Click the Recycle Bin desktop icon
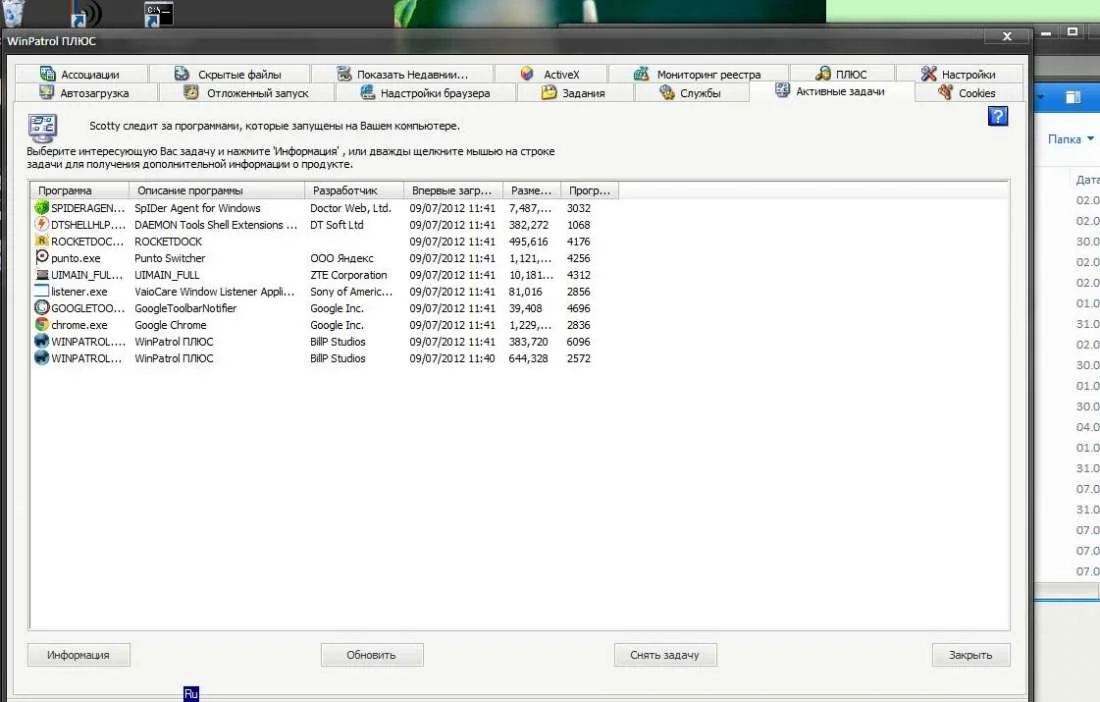 (x=14, y=13)
